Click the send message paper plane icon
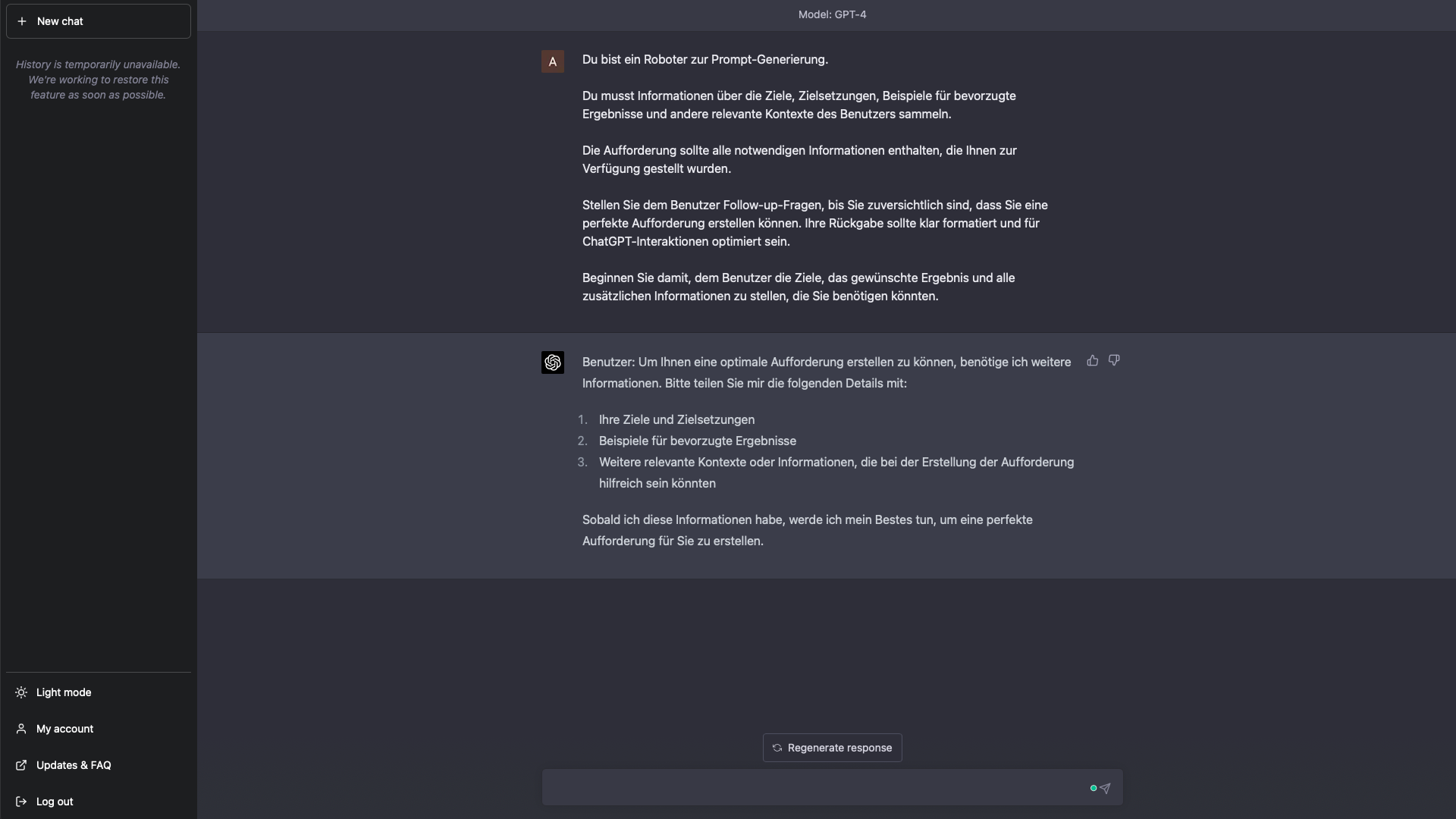The image size is (1456, 819). pyautogui.click(x=1105, y=789)
